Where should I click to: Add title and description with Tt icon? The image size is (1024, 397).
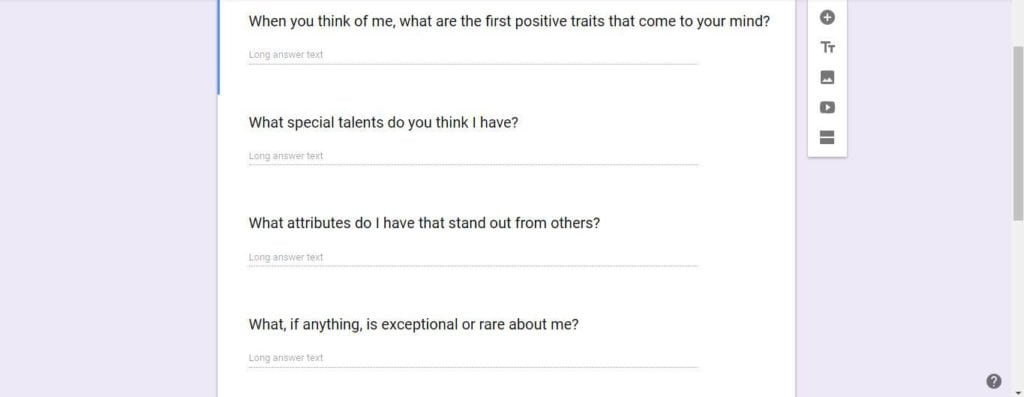pos(827,48)
